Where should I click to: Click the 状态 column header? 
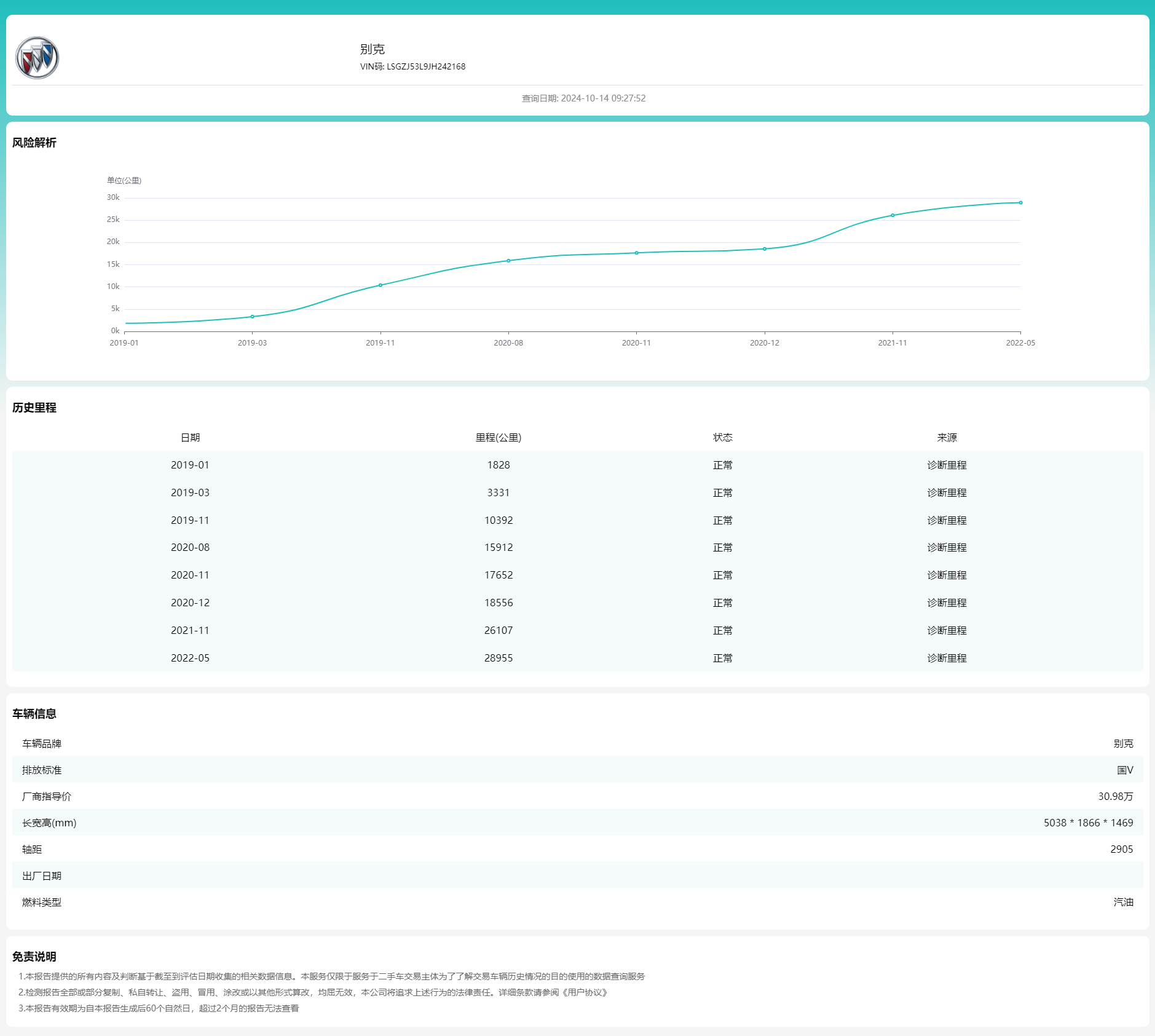point(723,437)
